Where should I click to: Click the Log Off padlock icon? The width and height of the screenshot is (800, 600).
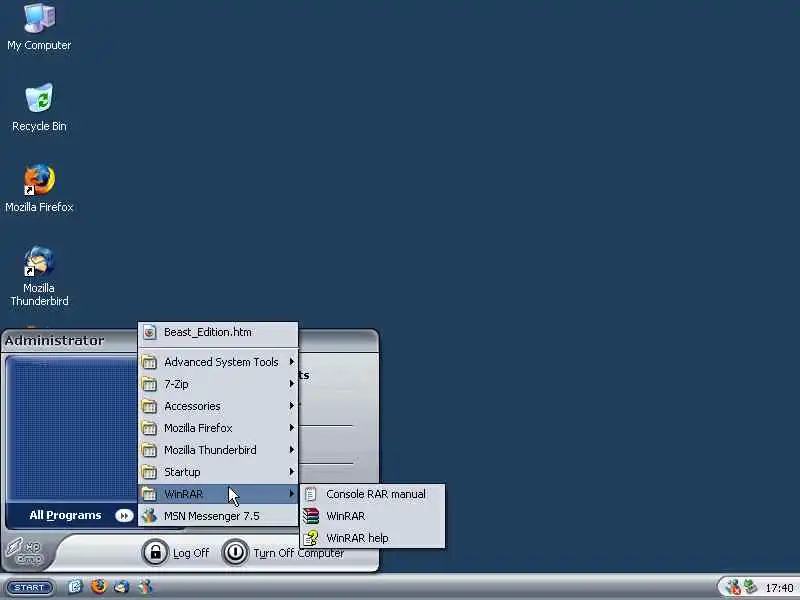click(x=155, y=553)
